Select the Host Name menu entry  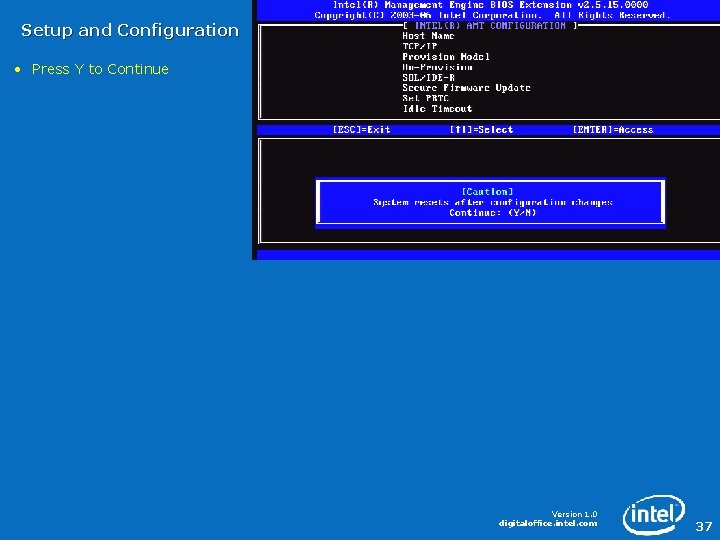click(x=428, y=36)
